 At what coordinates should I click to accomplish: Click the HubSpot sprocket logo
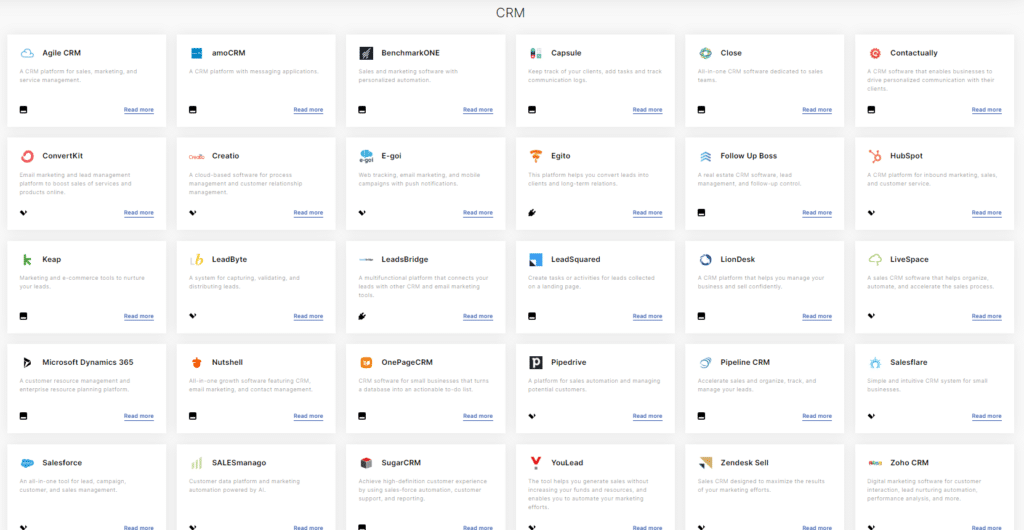tap(875, 156)
